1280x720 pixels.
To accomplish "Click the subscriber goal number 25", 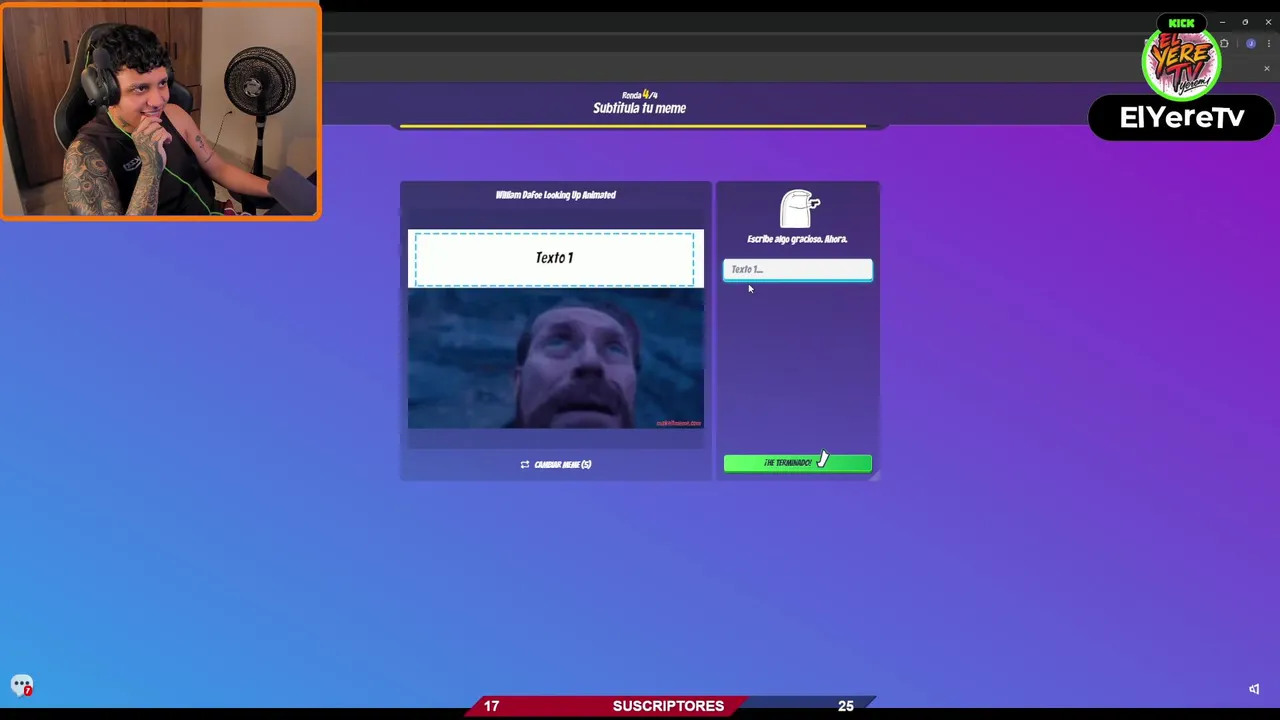I will (x=845, y=706).
